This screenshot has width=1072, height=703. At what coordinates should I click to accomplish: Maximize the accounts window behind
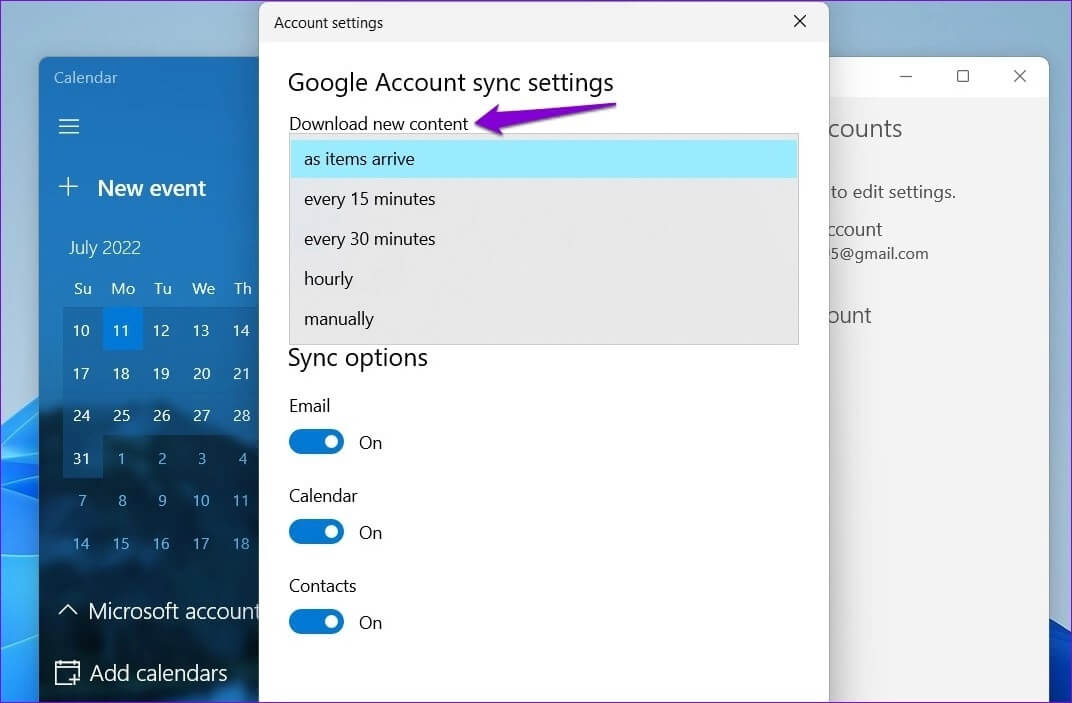963,76
